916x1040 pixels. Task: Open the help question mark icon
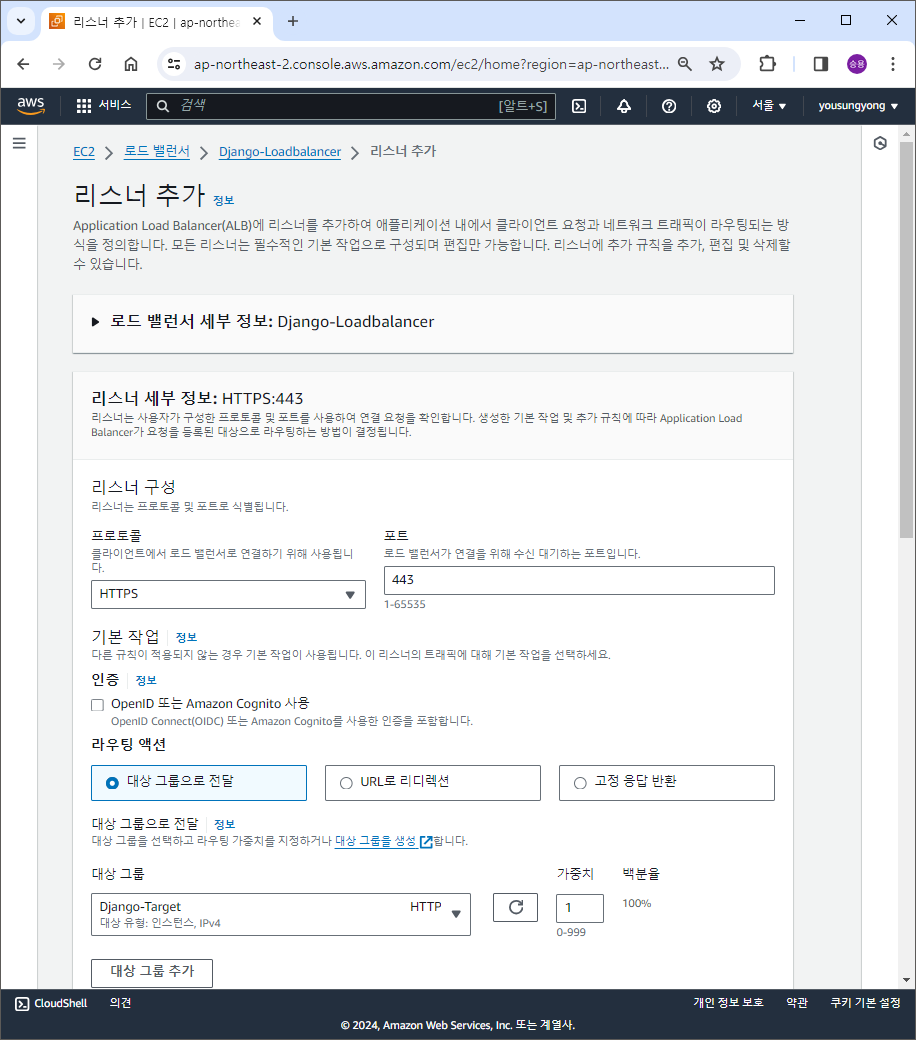click(669, 106)
